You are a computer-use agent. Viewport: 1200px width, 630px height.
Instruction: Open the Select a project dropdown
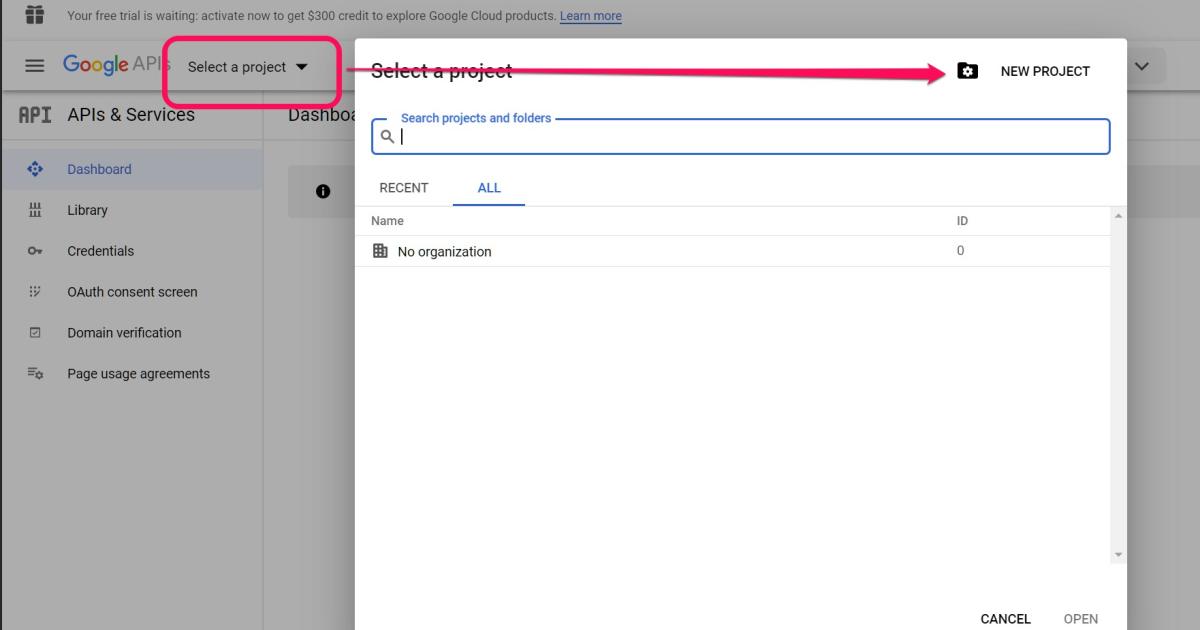248,67
